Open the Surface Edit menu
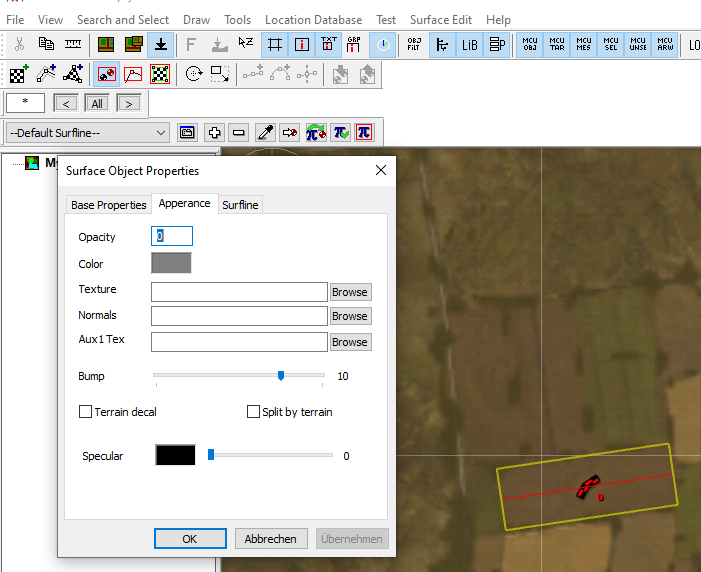Image resolution: width=701 pixels, height=572 pixels. point(441,19)
